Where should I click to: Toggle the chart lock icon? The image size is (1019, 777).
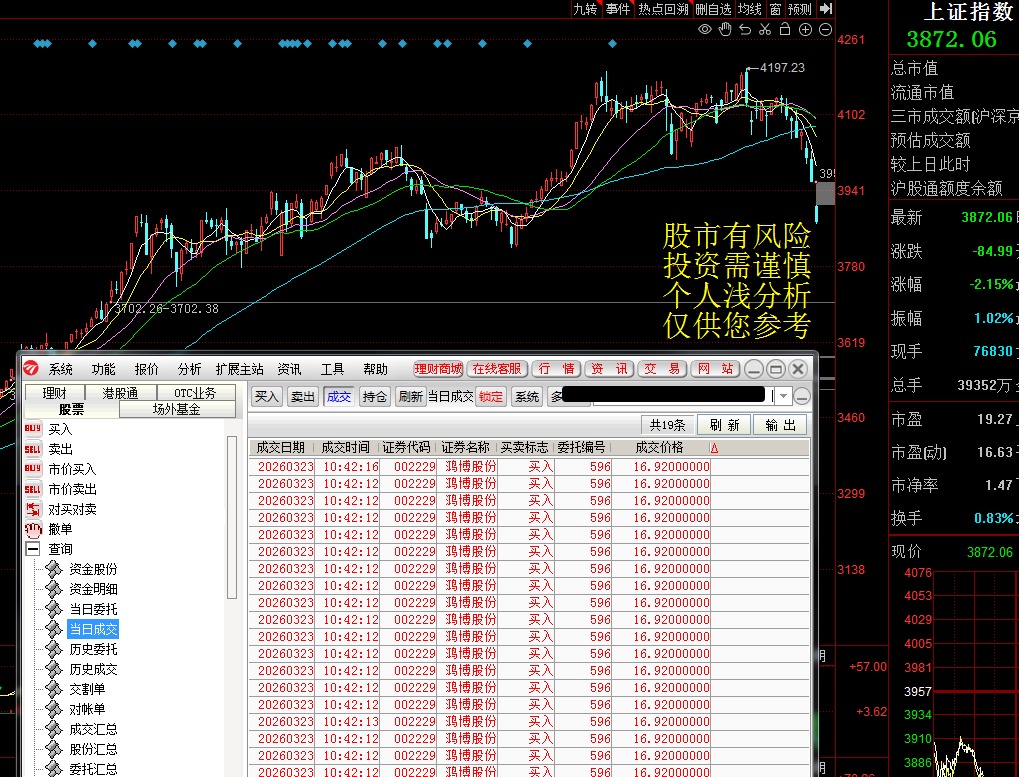coord(785,30)
